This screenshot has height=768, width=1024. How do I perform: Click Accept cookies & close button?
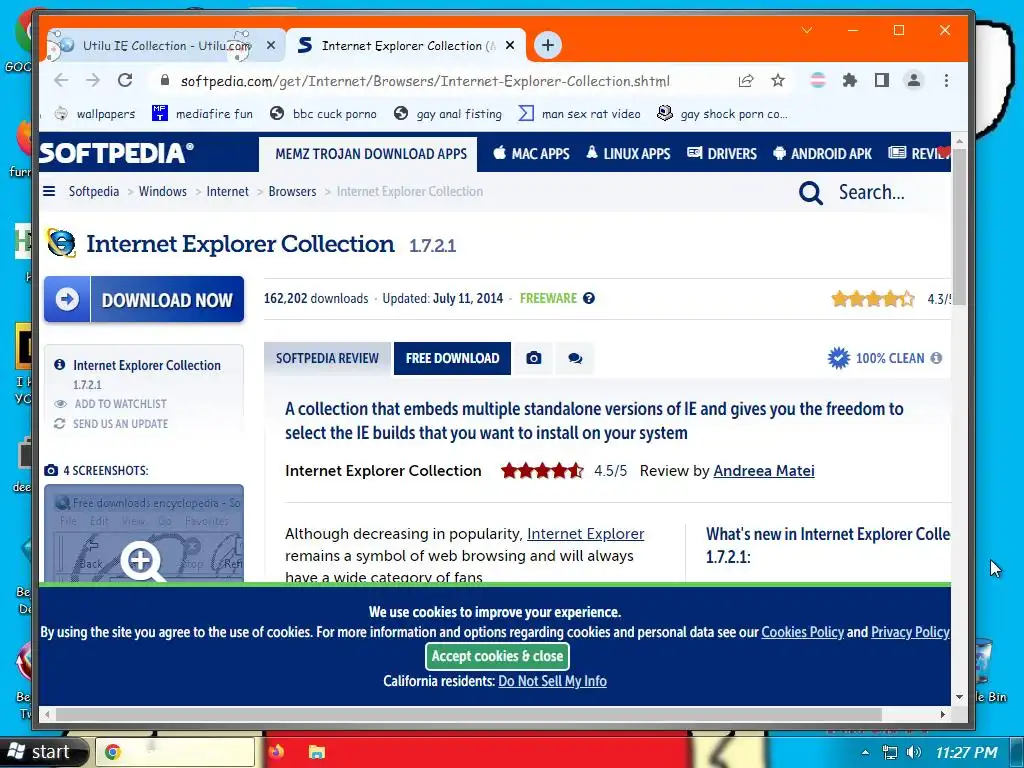(497, 656)
